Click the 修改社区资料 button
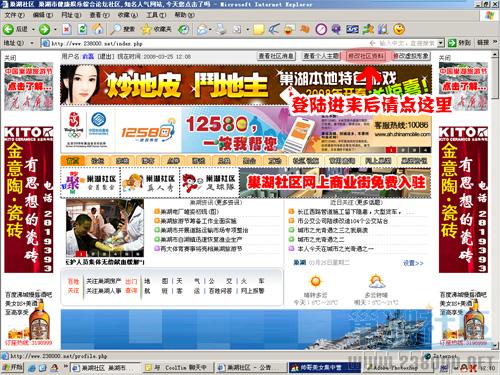 pos(366,56)
